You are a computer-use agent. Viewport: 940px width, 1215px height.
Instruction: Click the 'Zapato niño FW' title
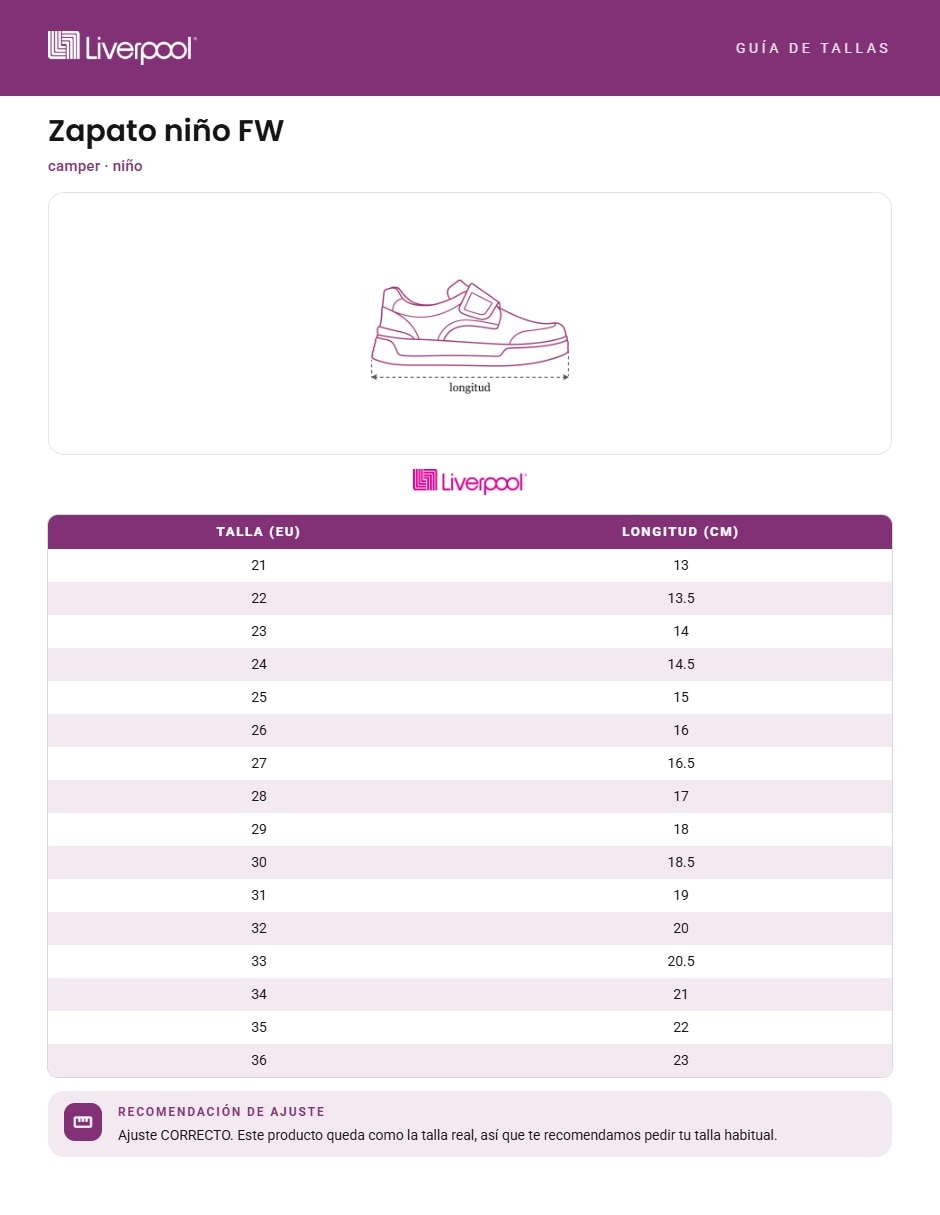coord(166,131)
